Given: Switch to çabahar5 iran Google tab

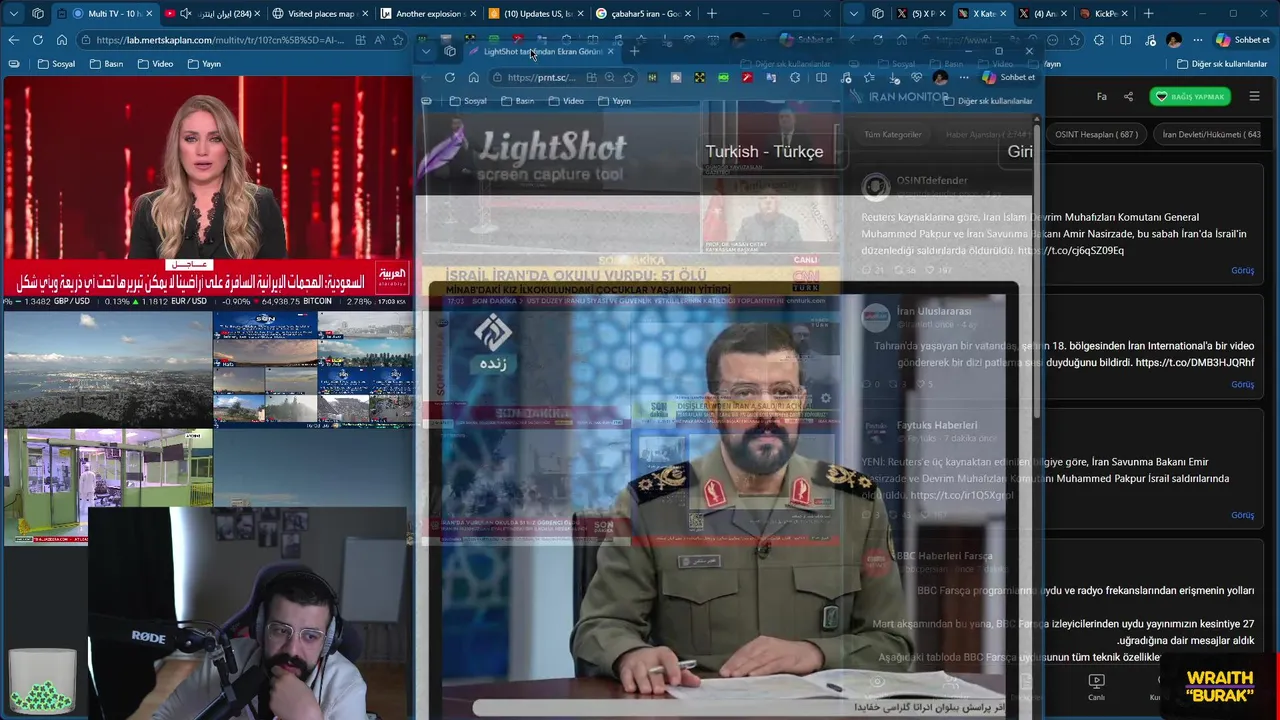Looking at the screenshot, I should pyautogui.click(x=643, y=14).
